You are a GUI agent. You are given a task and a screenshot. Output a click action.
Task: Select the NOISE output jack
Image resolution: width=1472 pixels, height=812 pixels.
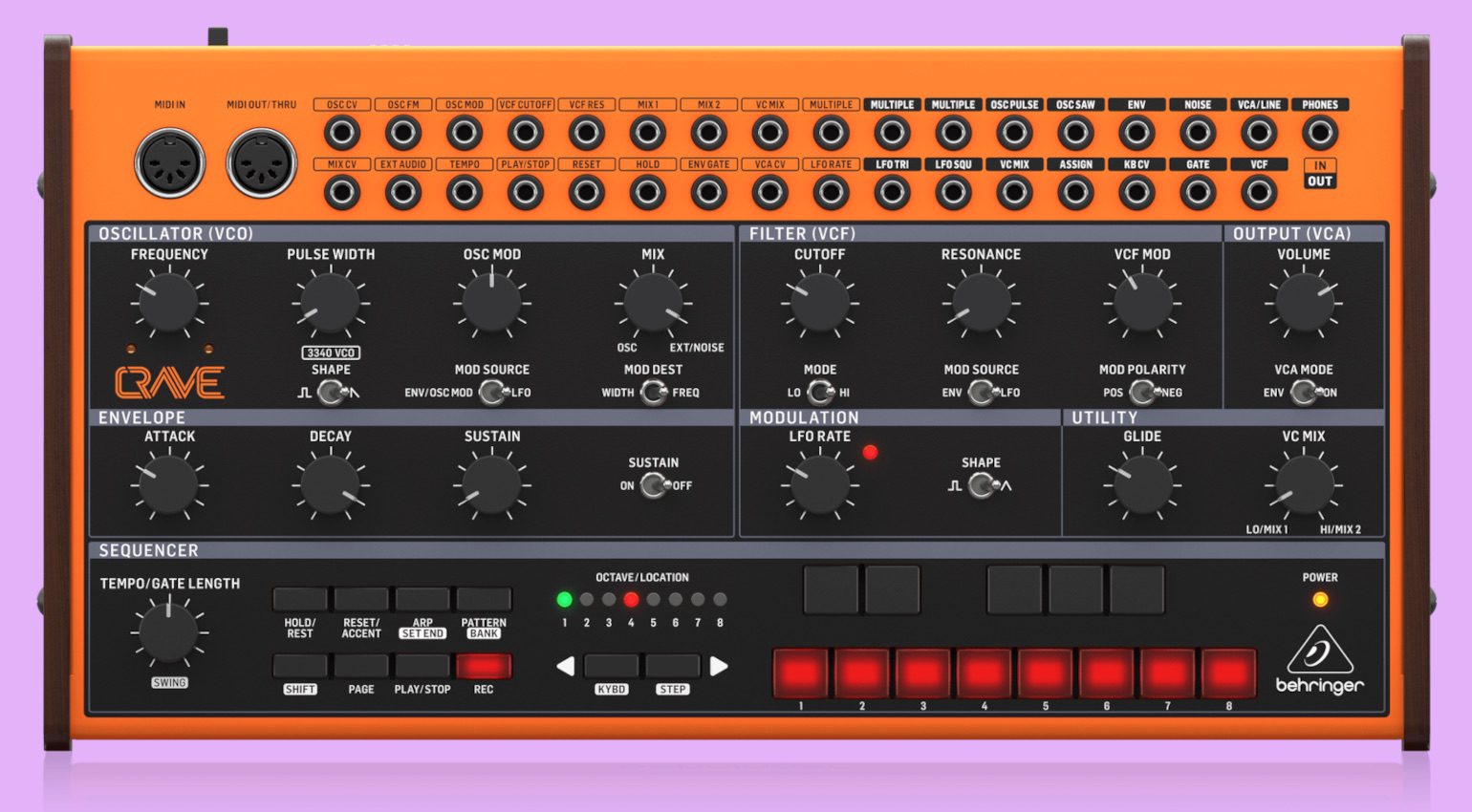tap(1198, 132)
